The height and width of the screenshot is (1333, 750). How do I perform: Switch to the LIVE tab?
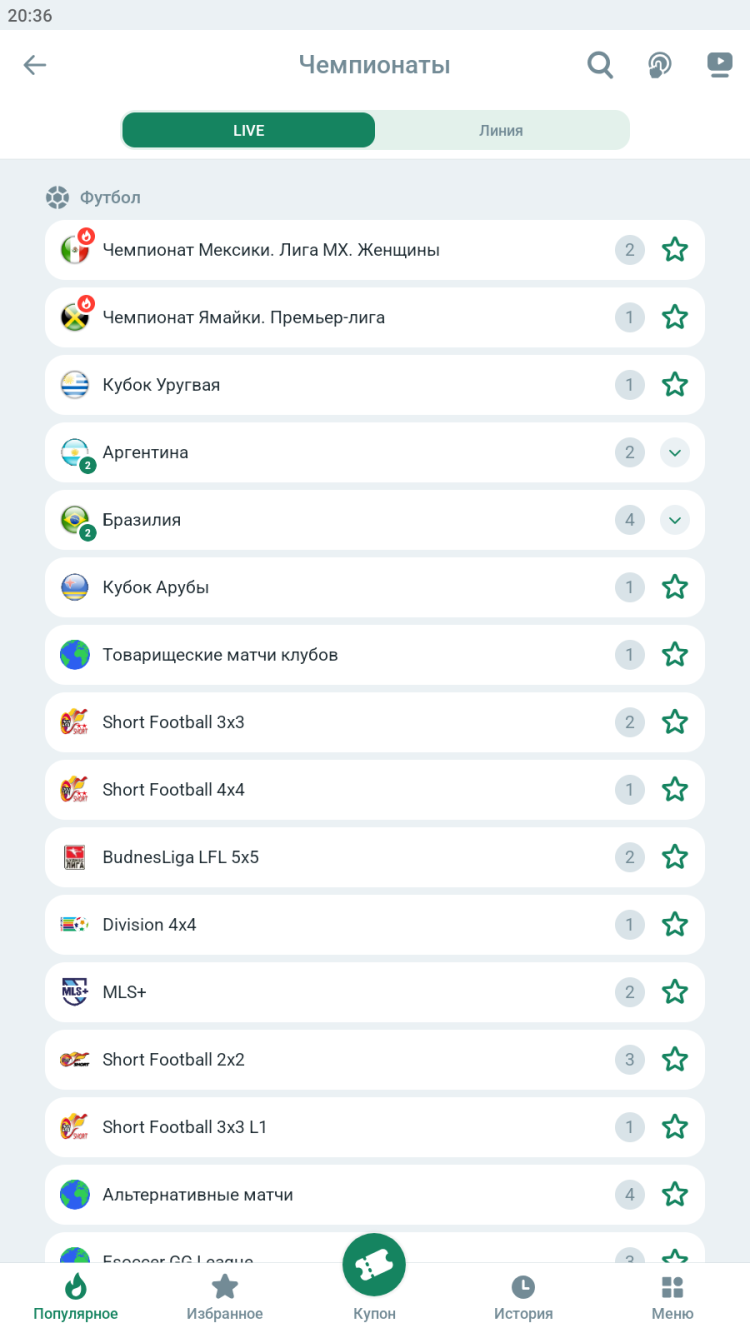tap(249, 130)
